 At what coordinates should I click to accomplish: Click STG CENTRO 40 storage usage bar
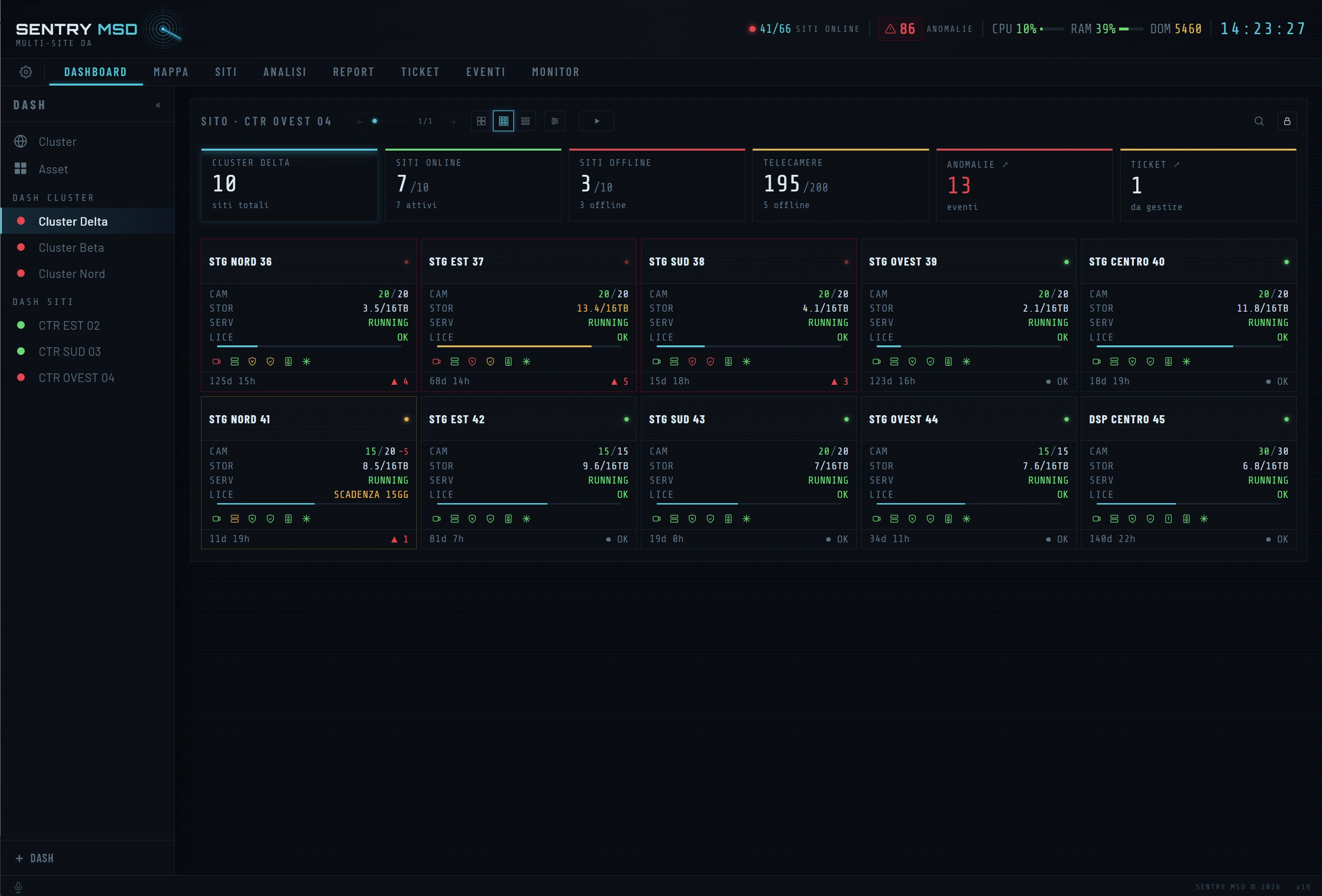pyautogui.click(x=1189, y=346)
